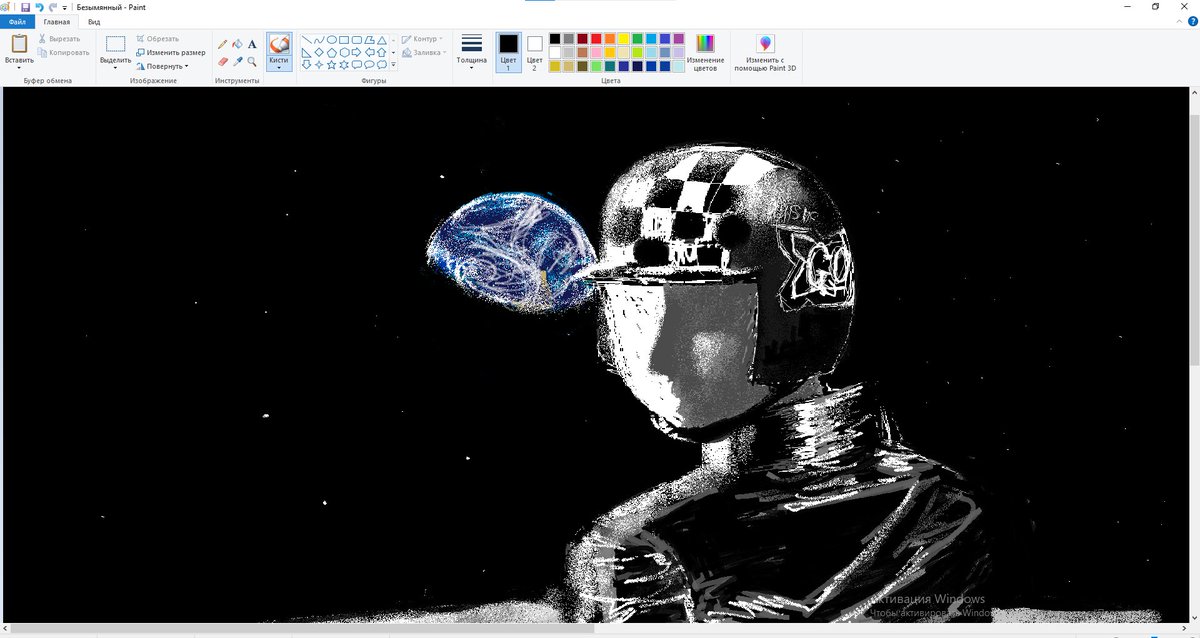The image size is (1200, 638).
Task: Pick the orange color swatch
Action: [610, 39]
